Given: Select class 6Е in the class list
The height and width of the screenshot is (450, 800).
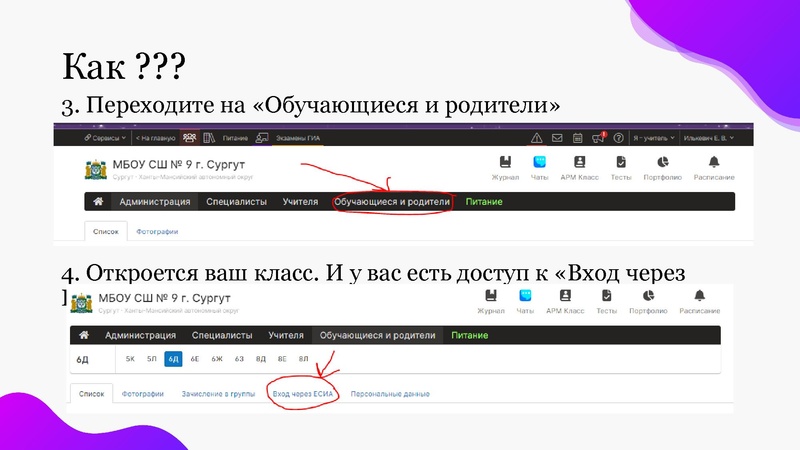Looking at the screenshot, I should [x=195, y=359].
